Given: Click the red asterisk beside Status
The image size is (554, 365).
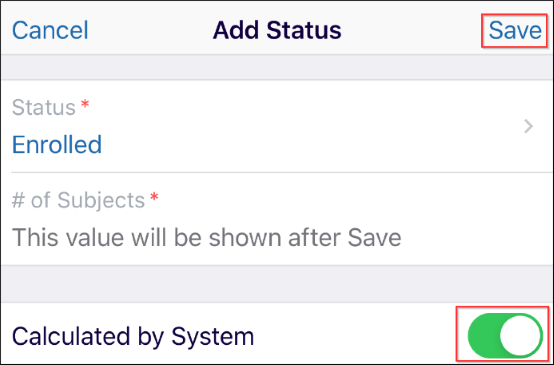Looking at the screenshot, I should (85, 105).
